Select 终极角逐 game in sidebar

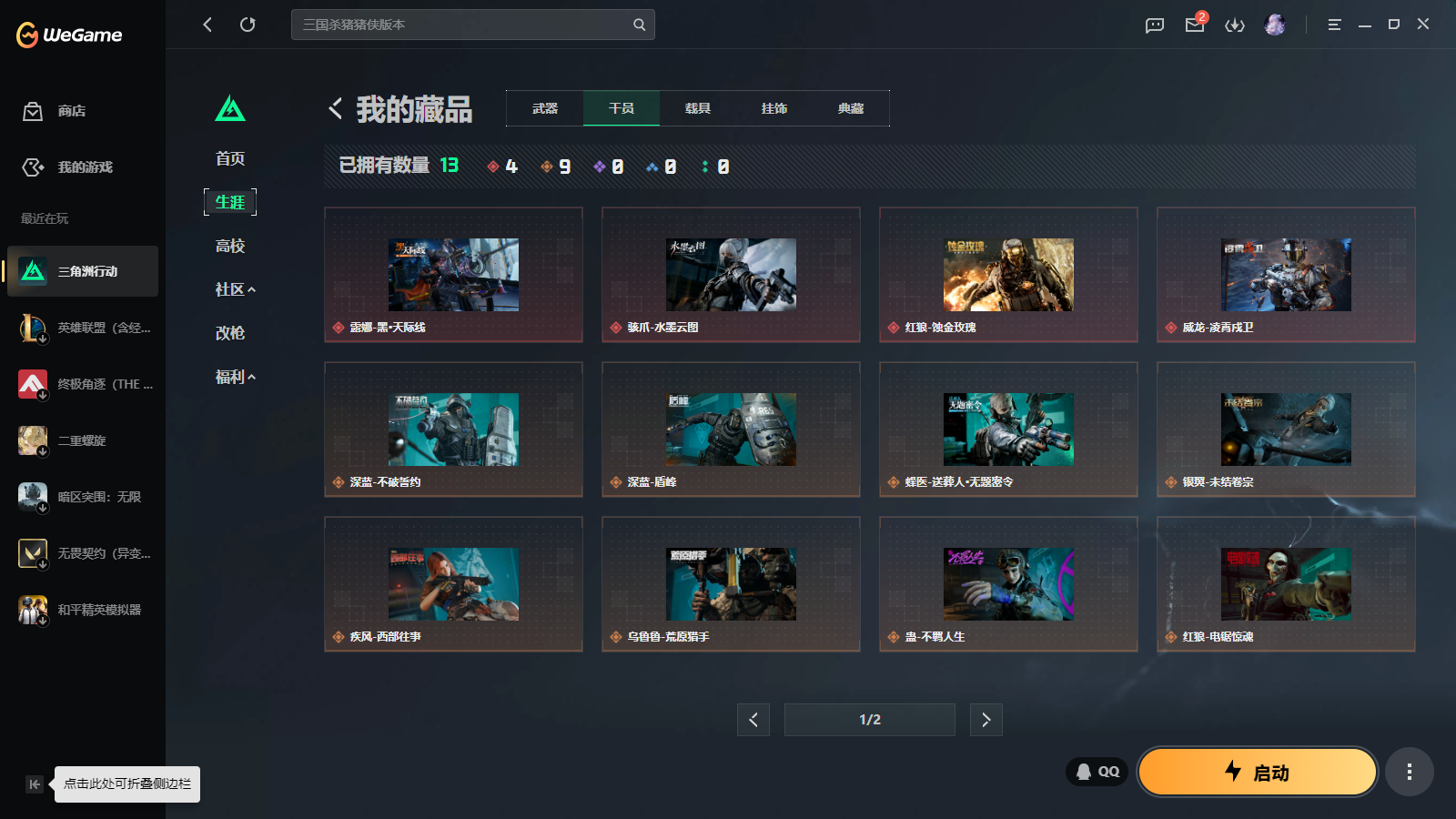click(x=83, y=384)
